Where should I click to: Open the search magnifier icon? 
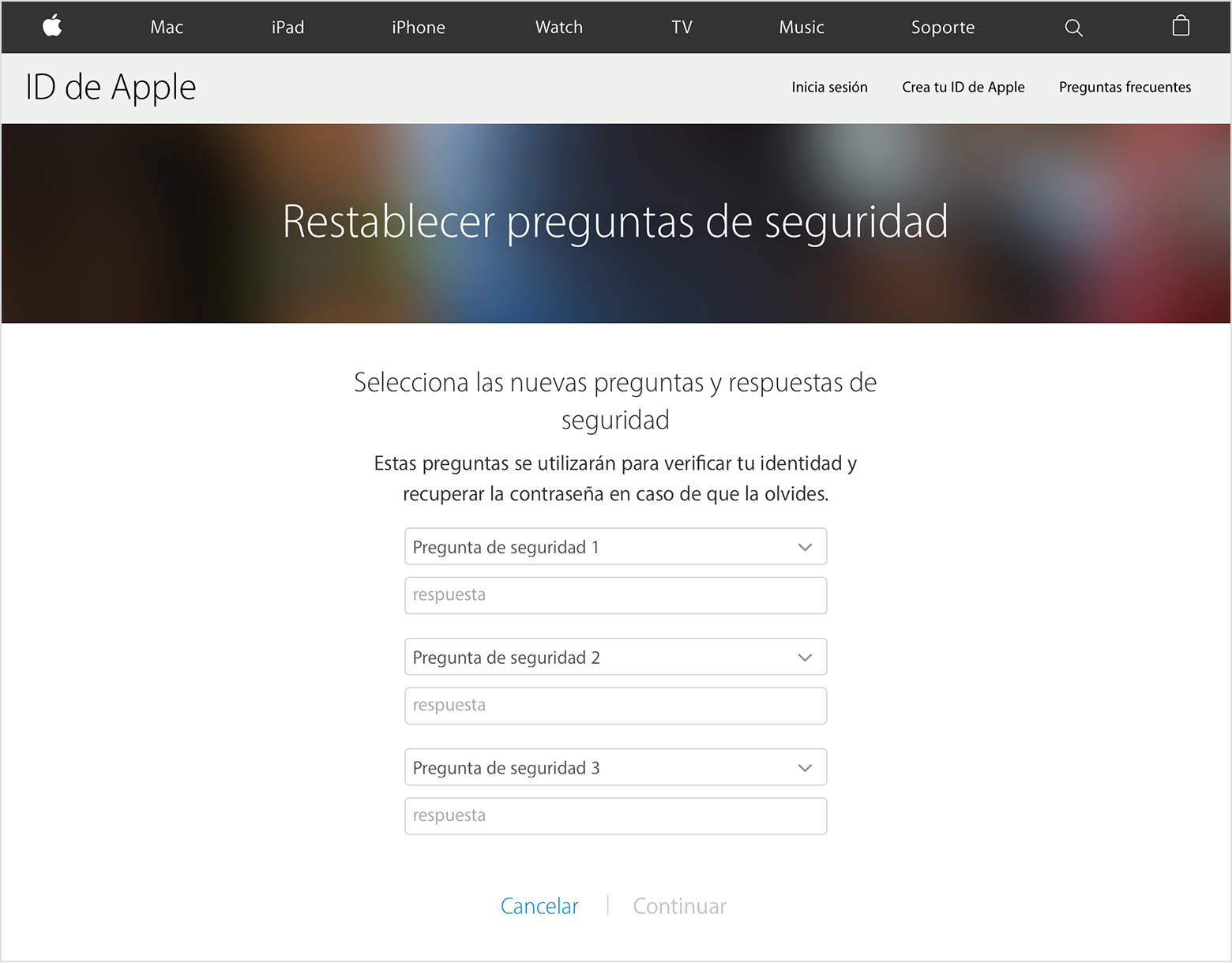[1073, 28]
